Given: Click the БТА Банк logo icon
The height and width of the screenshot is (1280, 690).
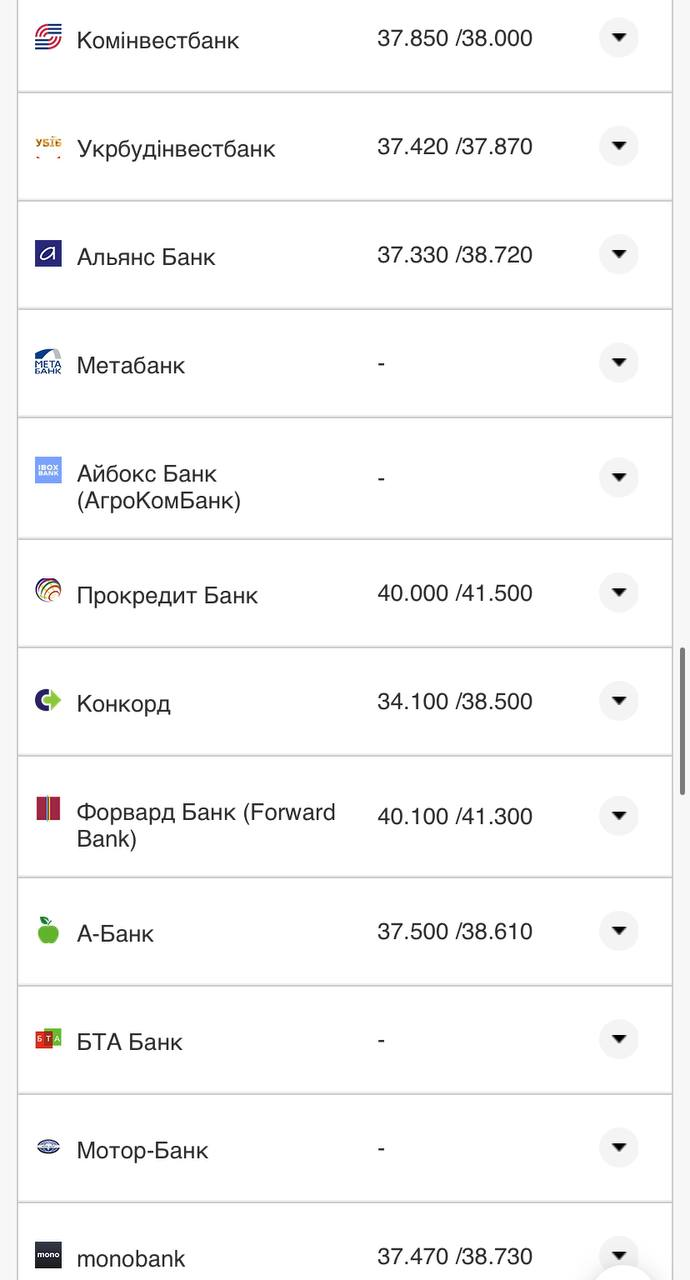Looking at the screenshot, I should [x=48, y=1039].
